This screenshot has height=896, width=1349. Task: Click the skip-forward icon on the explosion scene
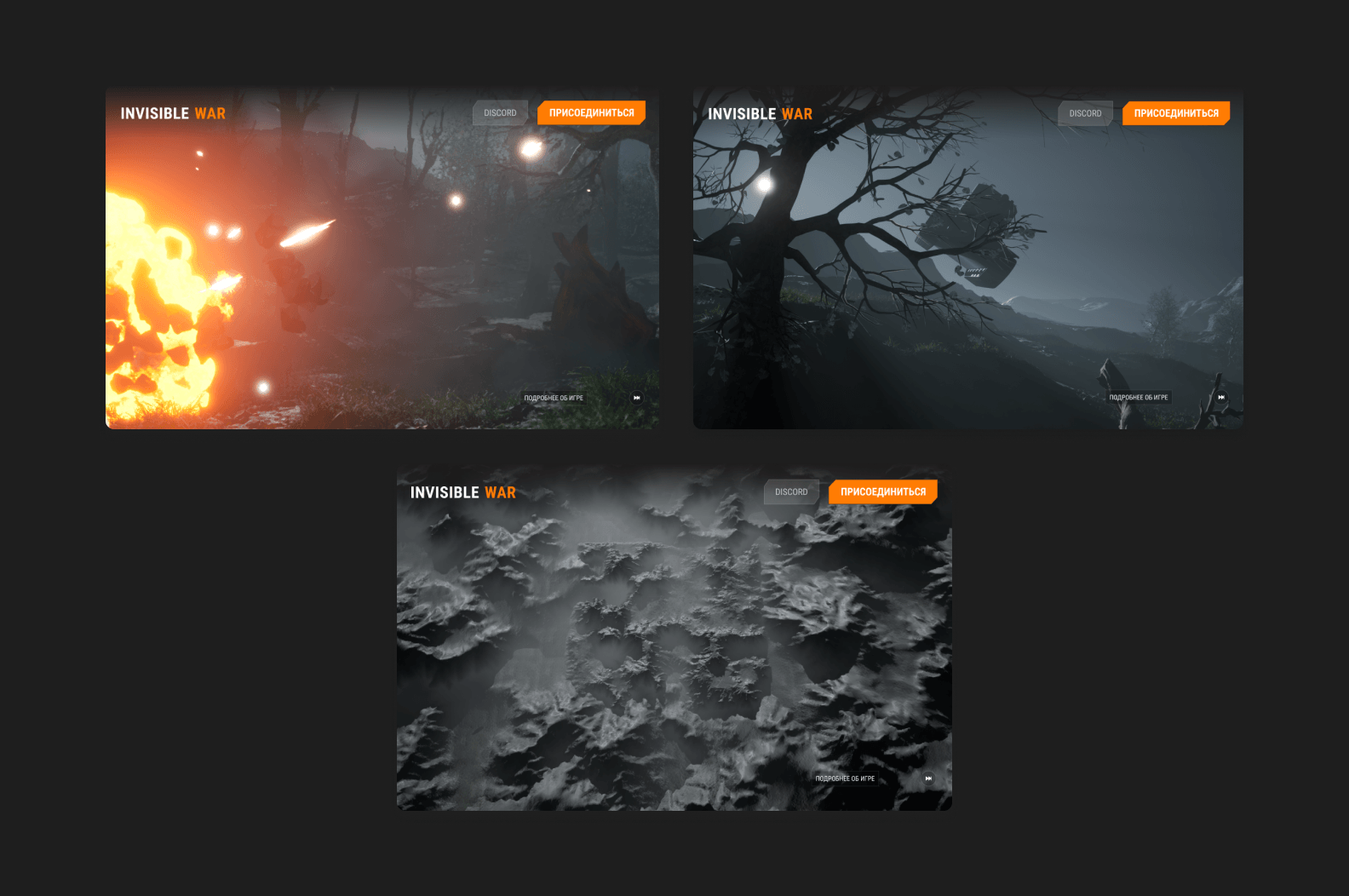[636, 398]
